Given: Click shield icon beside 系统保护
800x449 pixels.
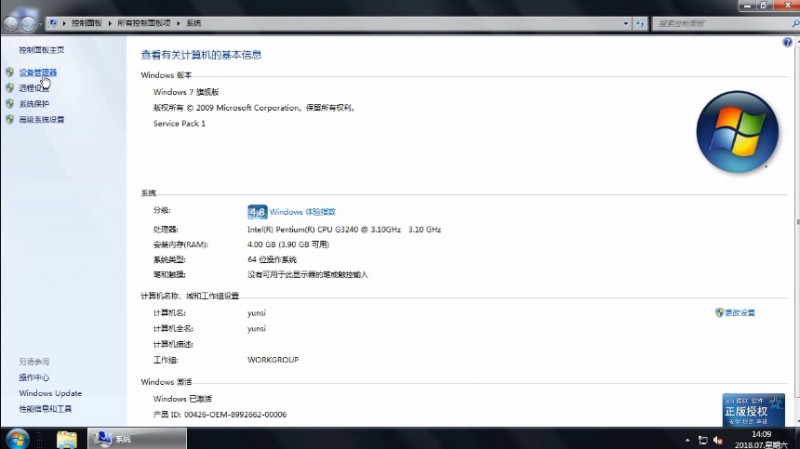Looking at the screenshot, I should (x=10, y=104).
